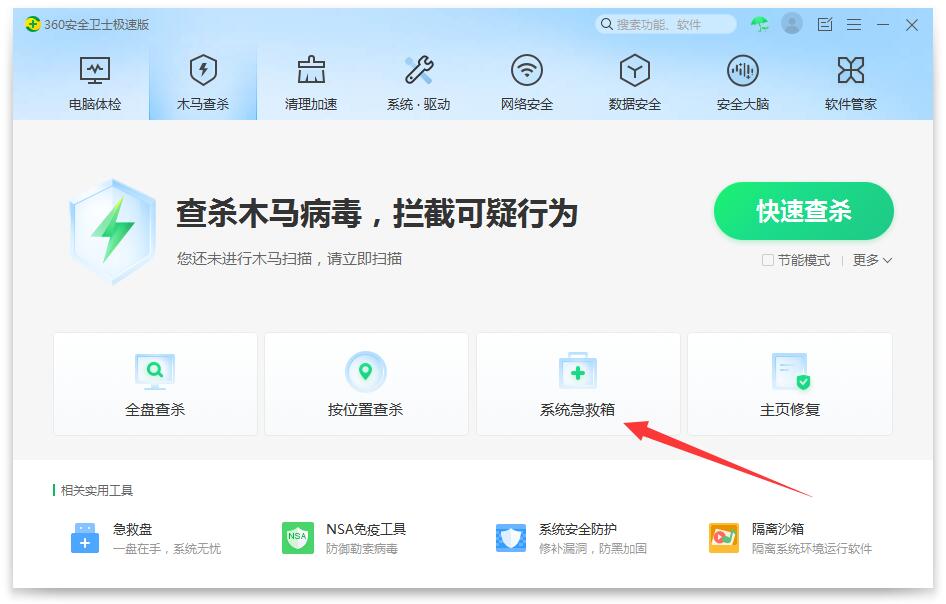The height and width of the screenshot is (604, 946).
Task: Click the 系统急救箱 first-aid kit icon
Action: (x=577, y=371)
